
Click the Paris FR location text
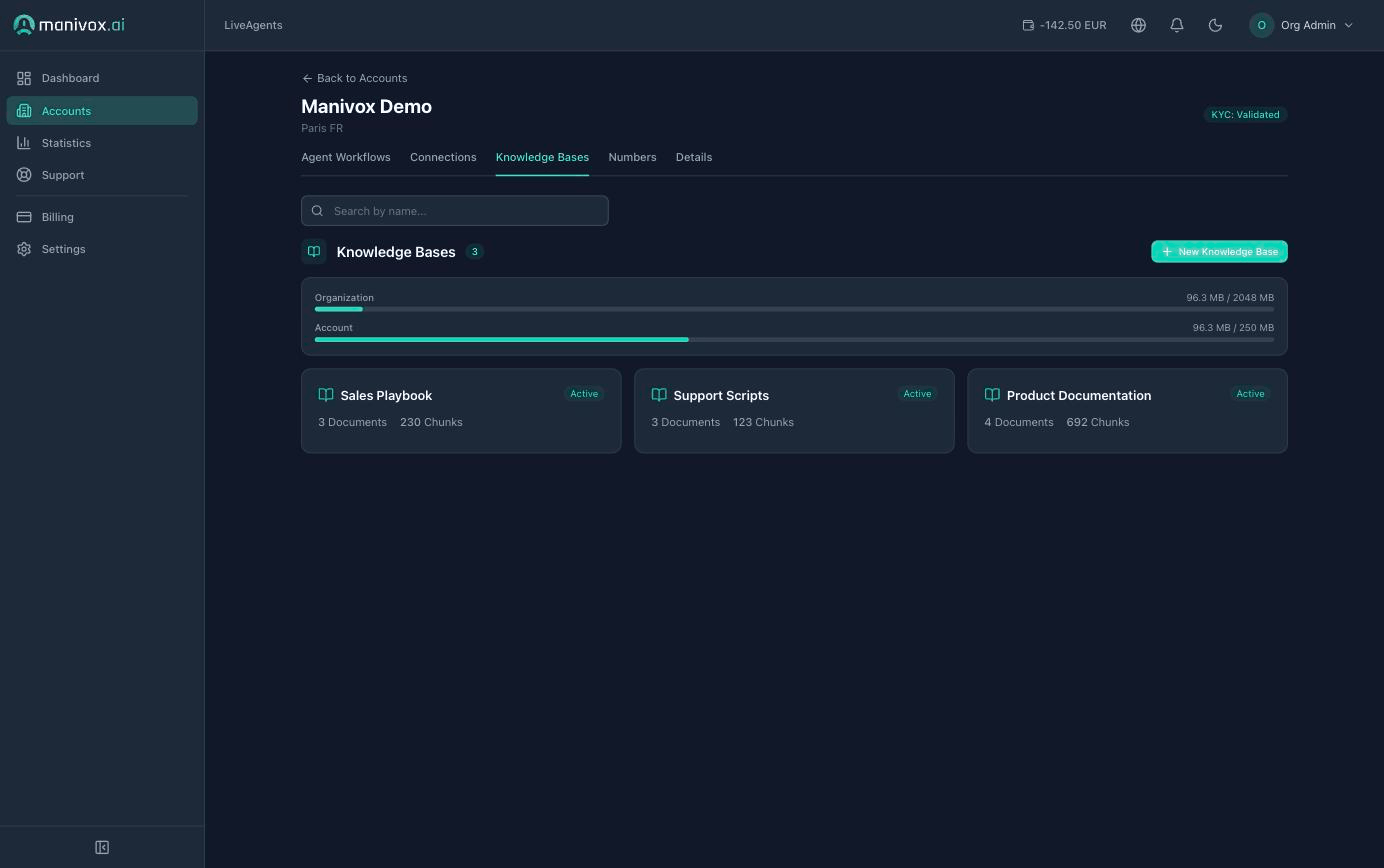pyautogui.click(x=322, y=128)
